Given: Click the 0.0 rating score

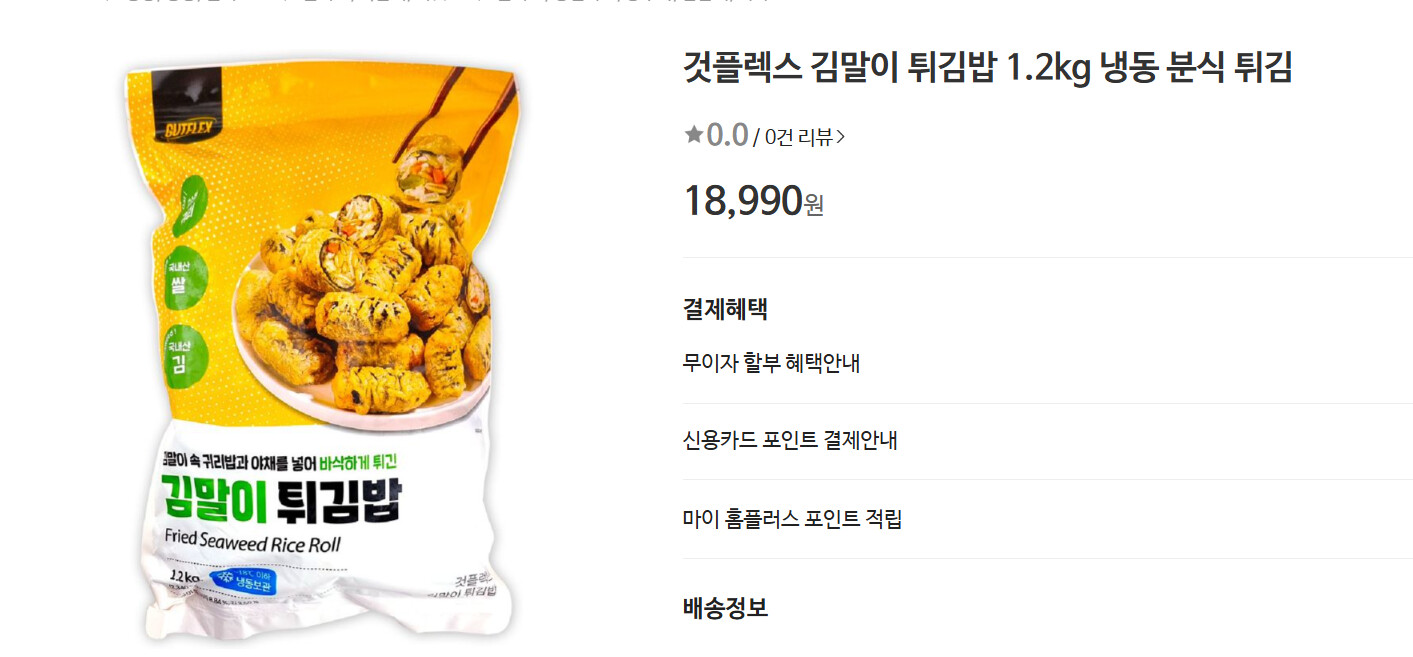Looking at the screenshot, I should click(x=727, y=135).
